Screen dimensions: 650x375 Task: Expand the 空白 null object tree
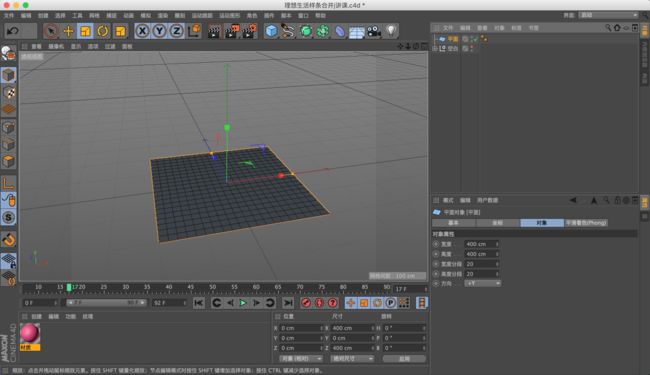(435, 48)
